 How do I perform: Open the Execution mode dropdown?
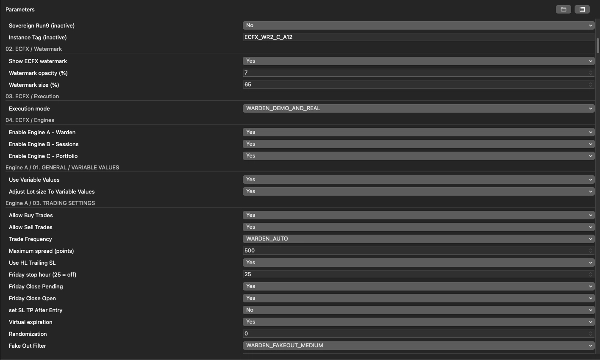point(419,108)
